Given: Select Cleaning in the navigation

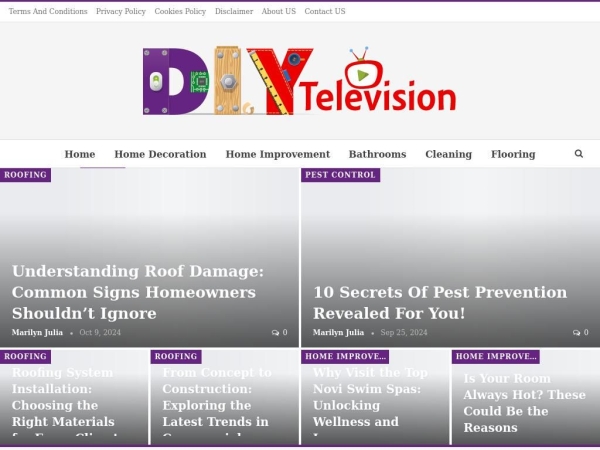Looking at the screenshot, I should coord(448,154).
